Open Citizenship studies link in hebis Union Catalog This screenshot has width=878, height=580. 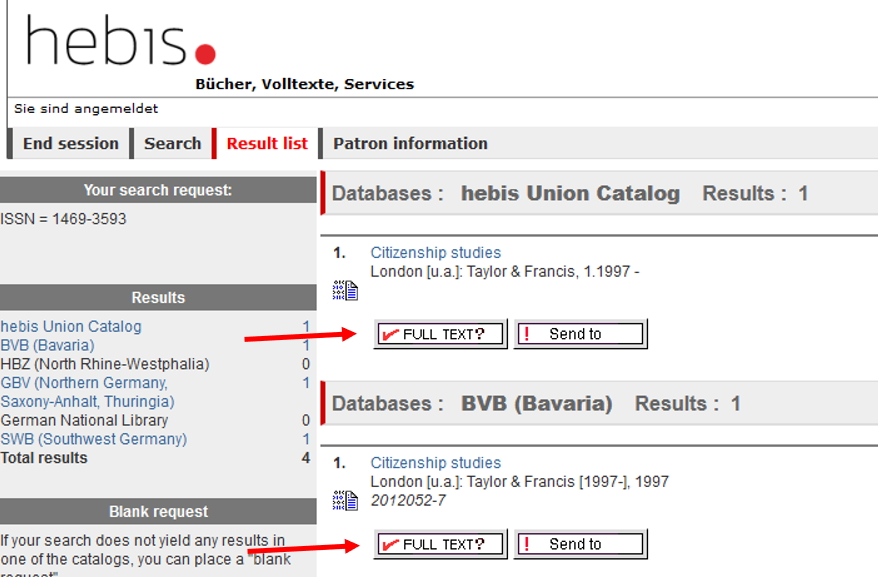[x=436, y=252]
